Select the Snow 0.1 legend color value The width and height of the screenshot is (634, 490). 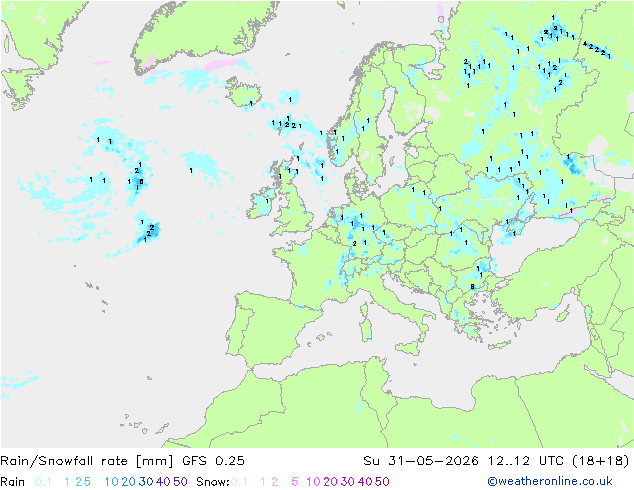pos(239,482)
